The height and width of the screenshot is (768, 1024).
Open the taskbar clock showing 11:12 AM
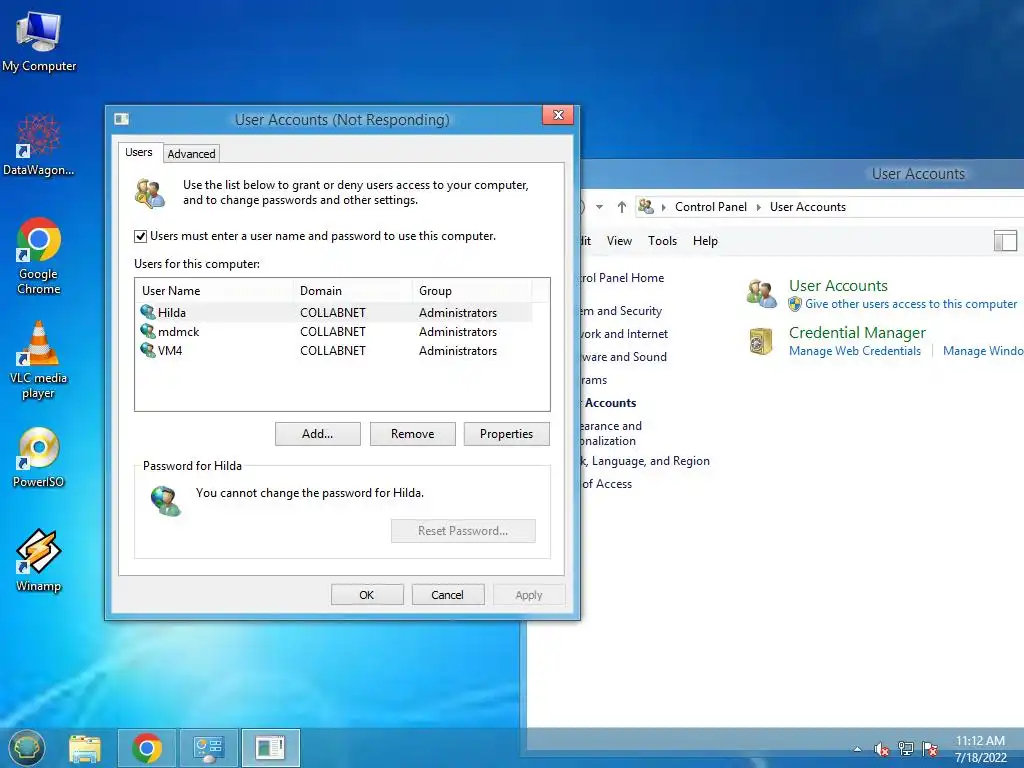tap(980, 749)
